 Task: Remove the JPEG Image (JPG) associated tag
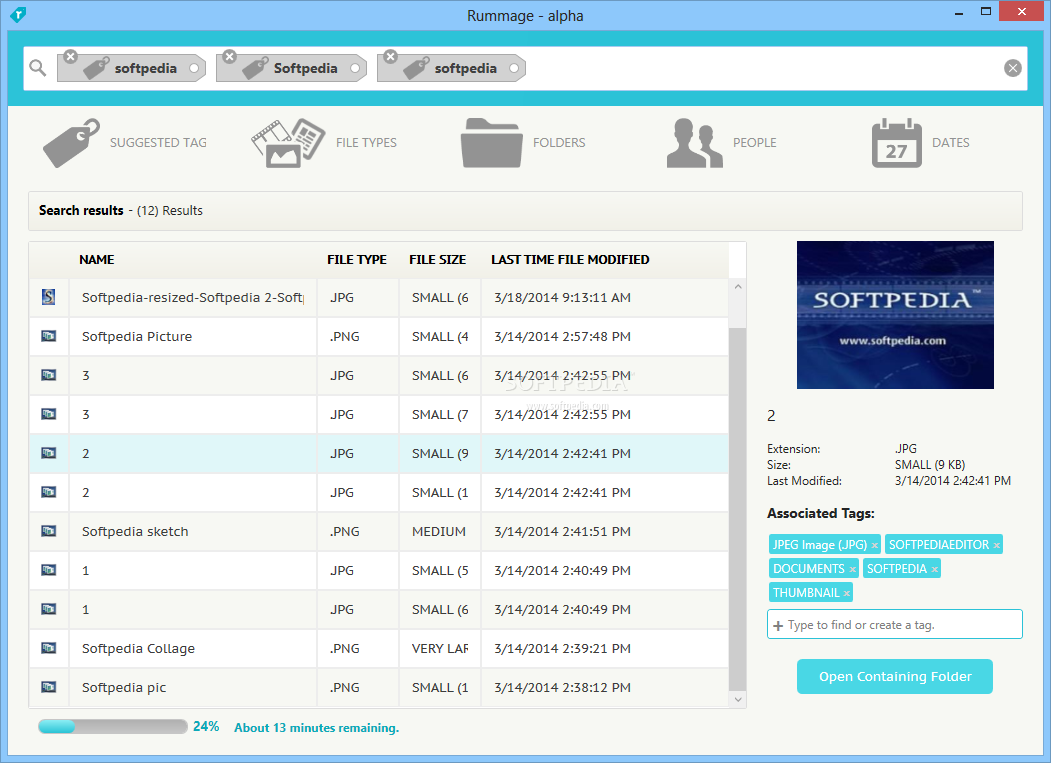[x=874, y=546]
